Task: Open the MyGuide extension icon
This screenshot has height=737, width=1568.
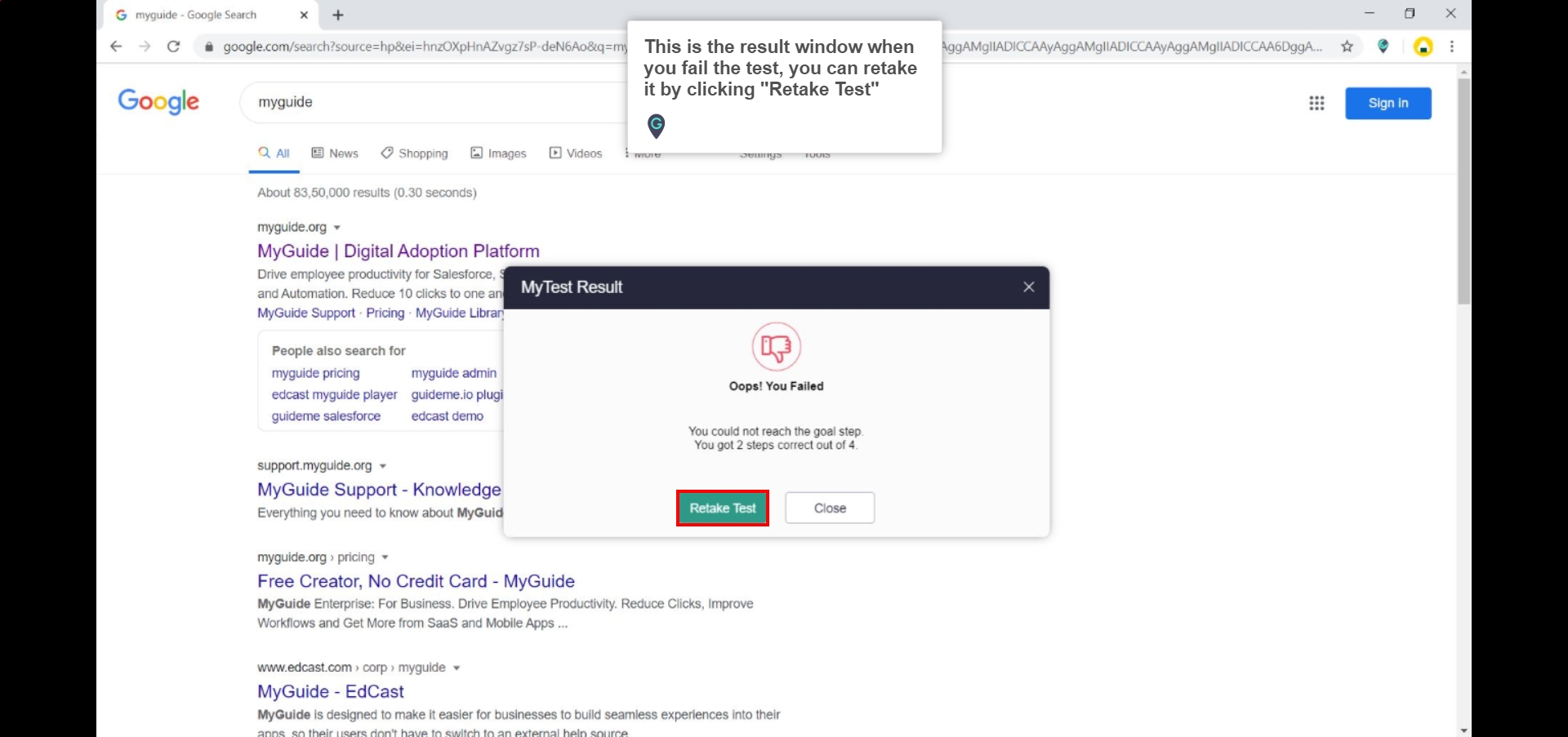Action: pos(1383,47)
